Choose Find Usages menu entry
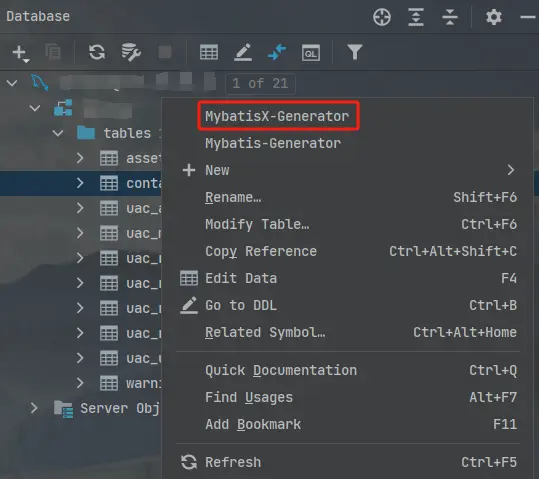The width and height of the screenshot is (539, 479). tap(348, 398)
